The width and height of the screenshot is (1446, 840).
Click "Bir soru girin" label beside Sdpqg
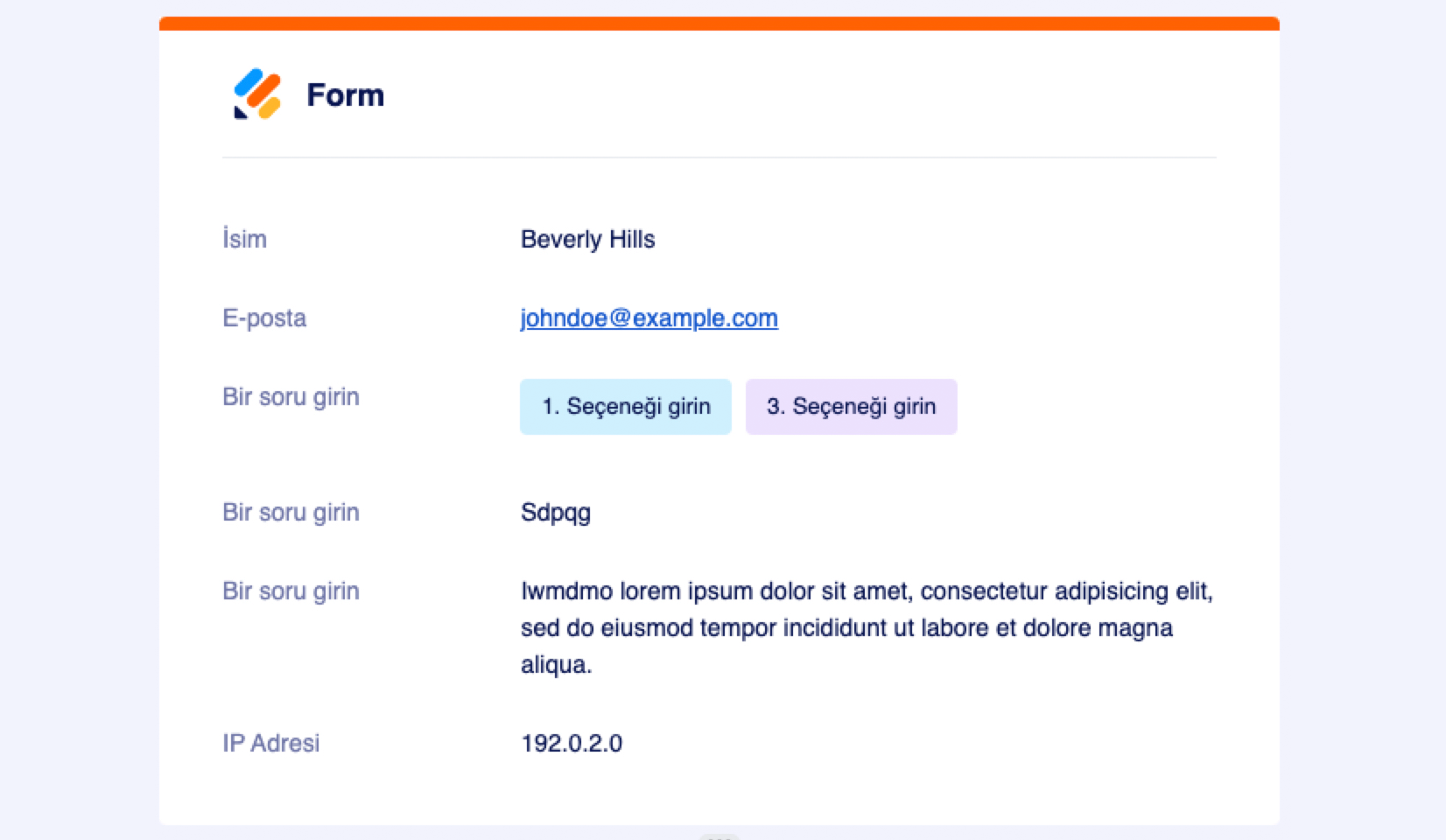click(x=291, y=513)
